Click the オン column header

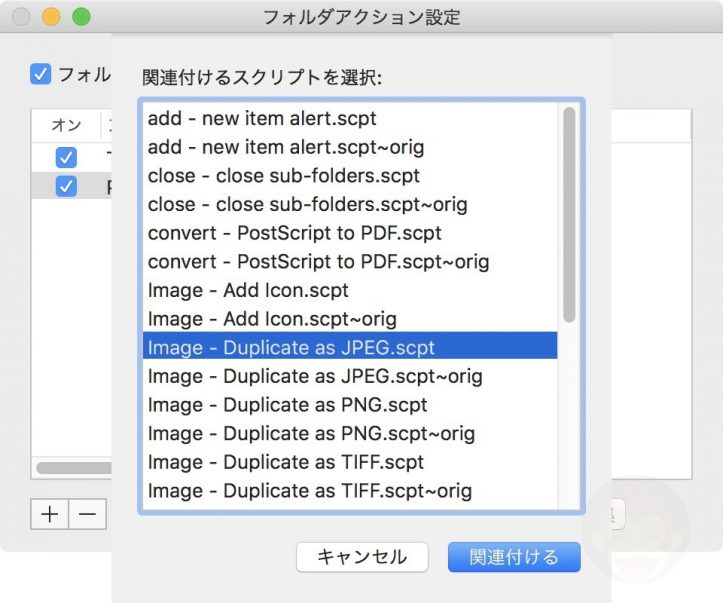tap(66, 124)
